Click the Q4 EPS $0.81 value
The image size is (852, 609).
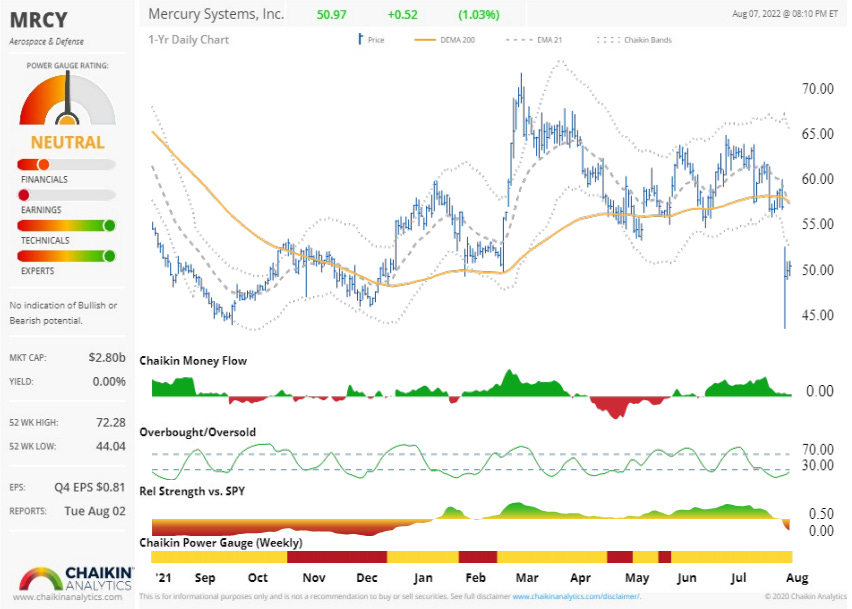click(x=90, y=487)
